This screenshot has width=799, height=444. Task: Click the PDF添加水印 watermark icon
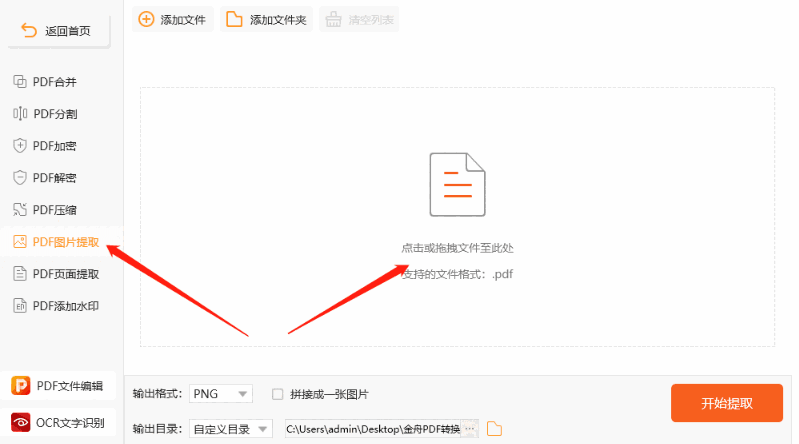pos(19,306)
